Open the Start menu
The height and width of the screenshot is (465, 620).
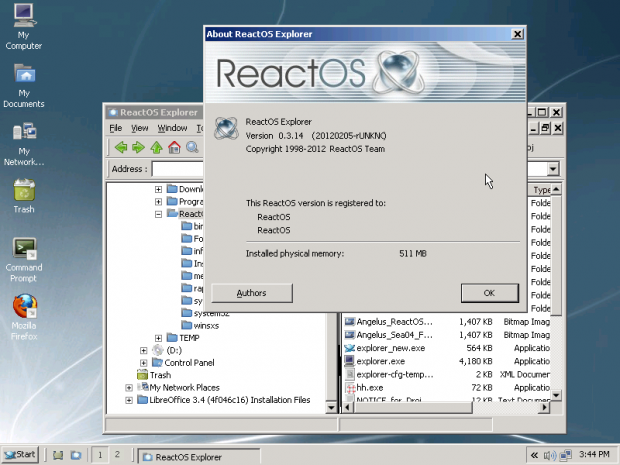pyautogui.click(x=20, y=455)
